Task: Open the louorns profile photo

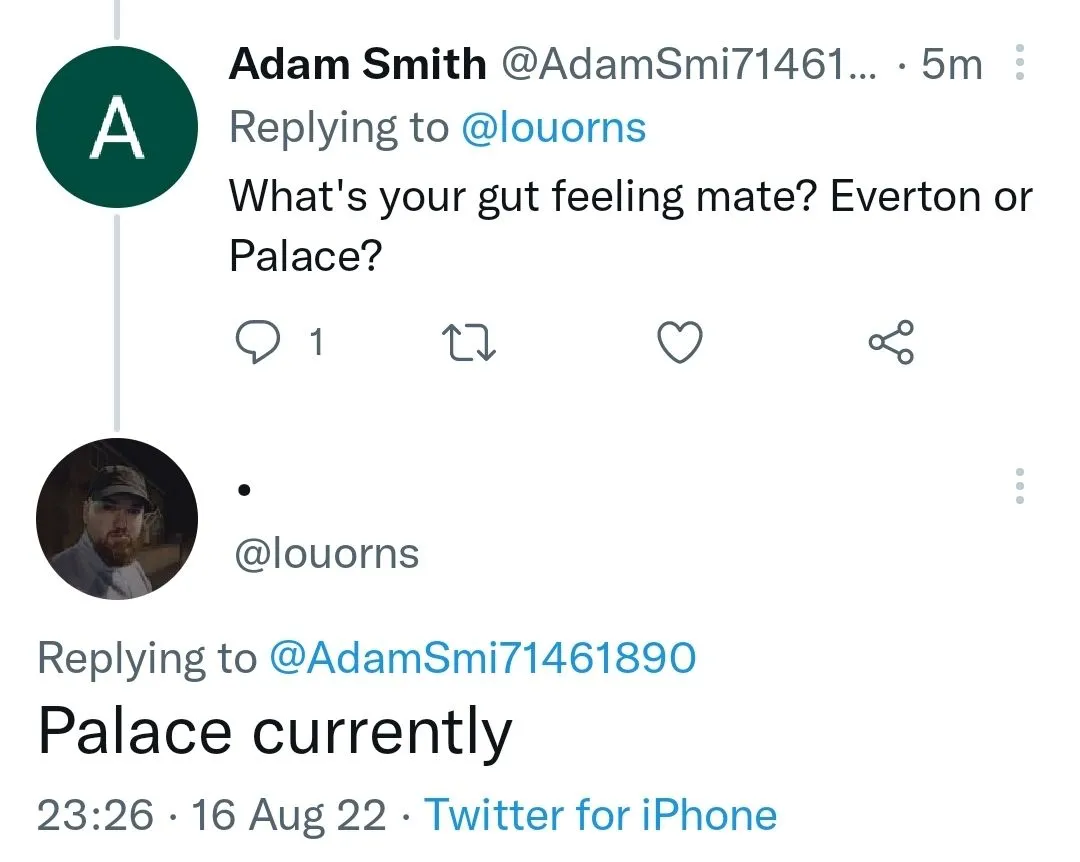Action: pos(117,519)
